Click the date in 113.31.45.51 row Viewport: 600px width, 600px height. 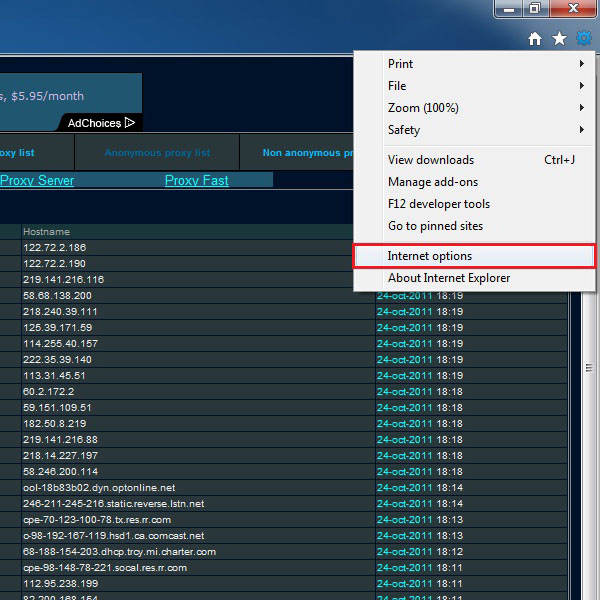point(420,375)
